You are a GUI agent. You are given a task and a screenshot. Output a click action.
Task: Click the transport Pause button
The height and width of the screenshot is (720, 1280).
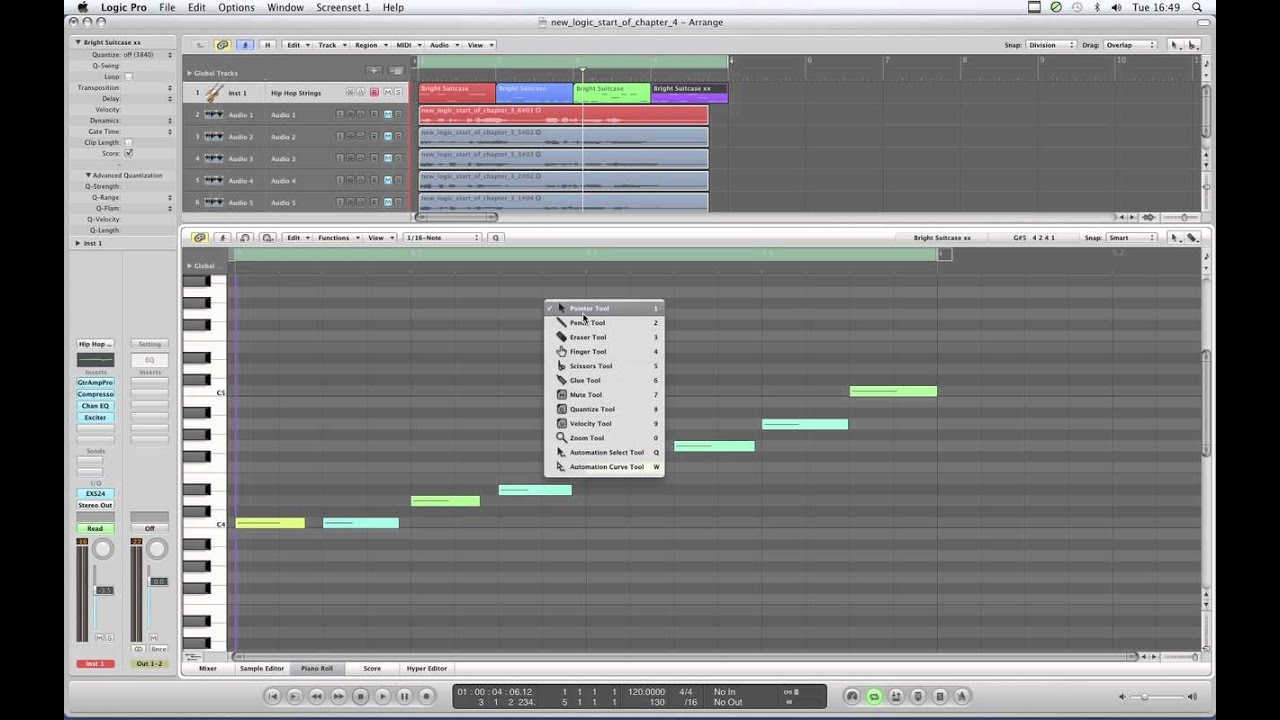coord(404,696)
